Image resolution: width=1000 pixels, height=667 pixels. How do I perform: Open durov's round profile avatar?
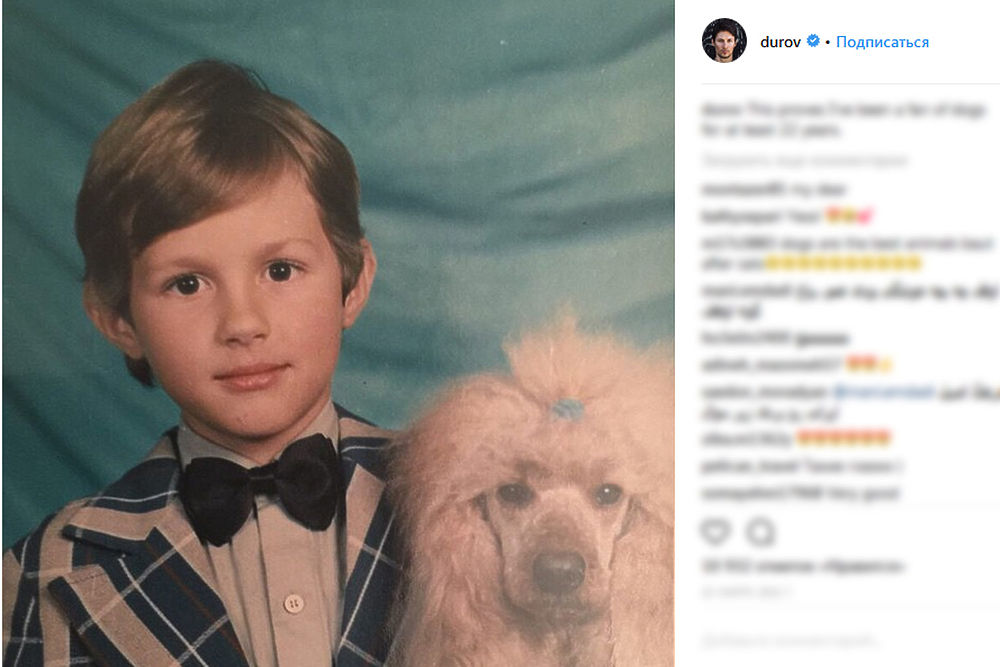point(724,41)
